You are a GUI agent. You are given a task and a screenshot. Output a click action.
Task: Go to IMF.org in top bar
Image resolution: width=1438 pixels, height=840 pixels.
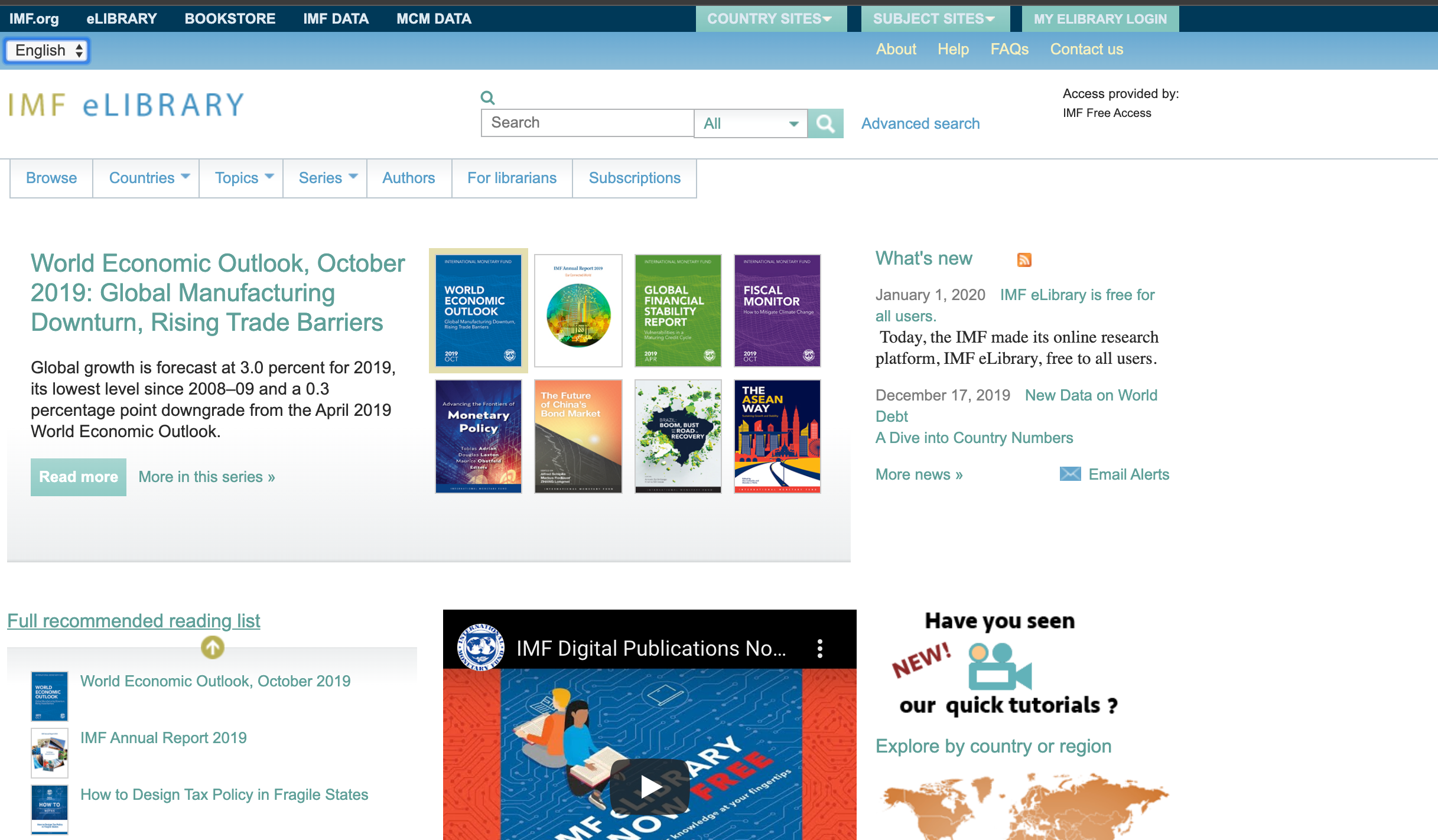pyautogui.click(x=34, y=19)
